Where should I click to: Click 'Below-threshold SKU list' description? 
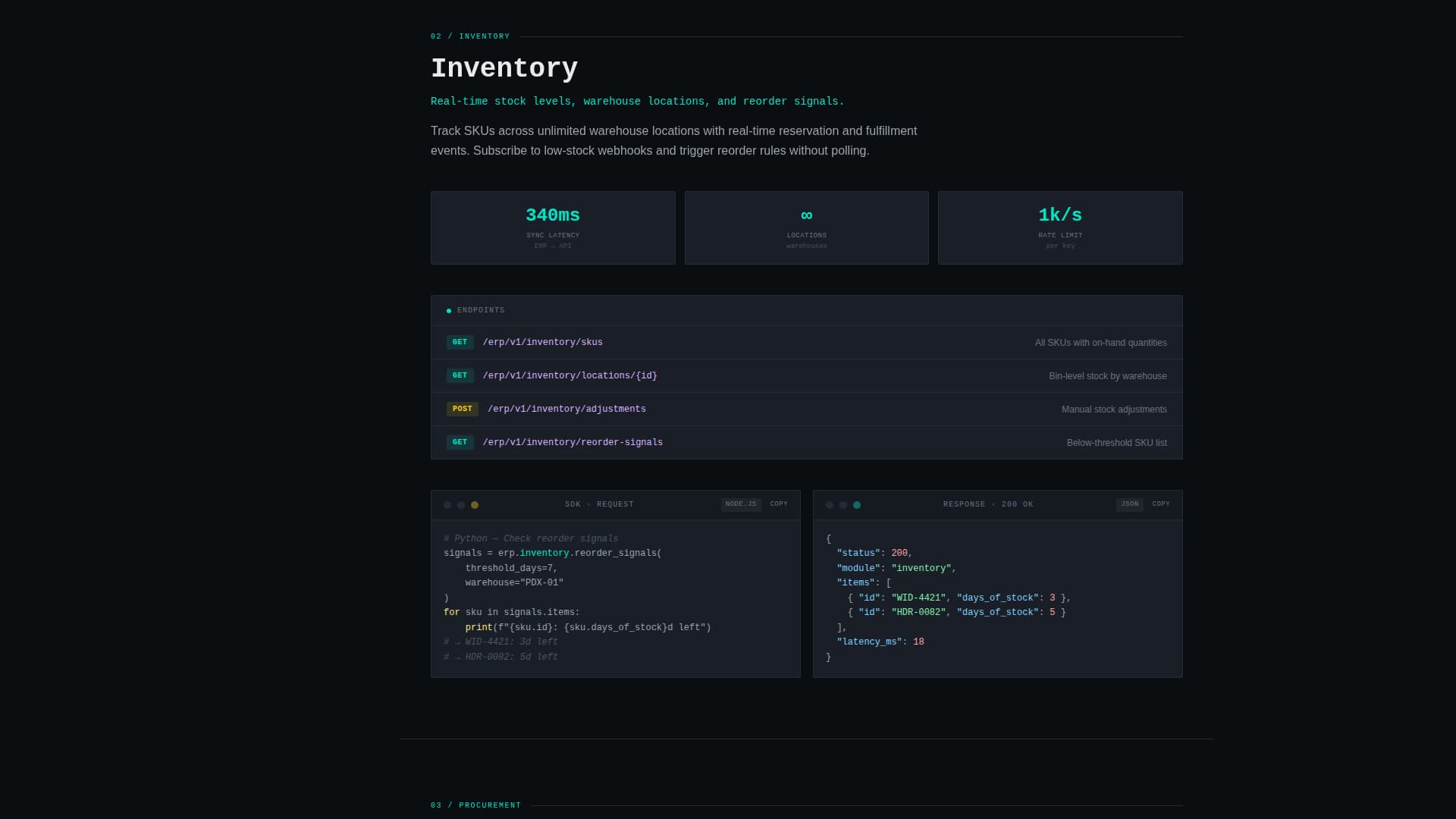click(1116, 443)
